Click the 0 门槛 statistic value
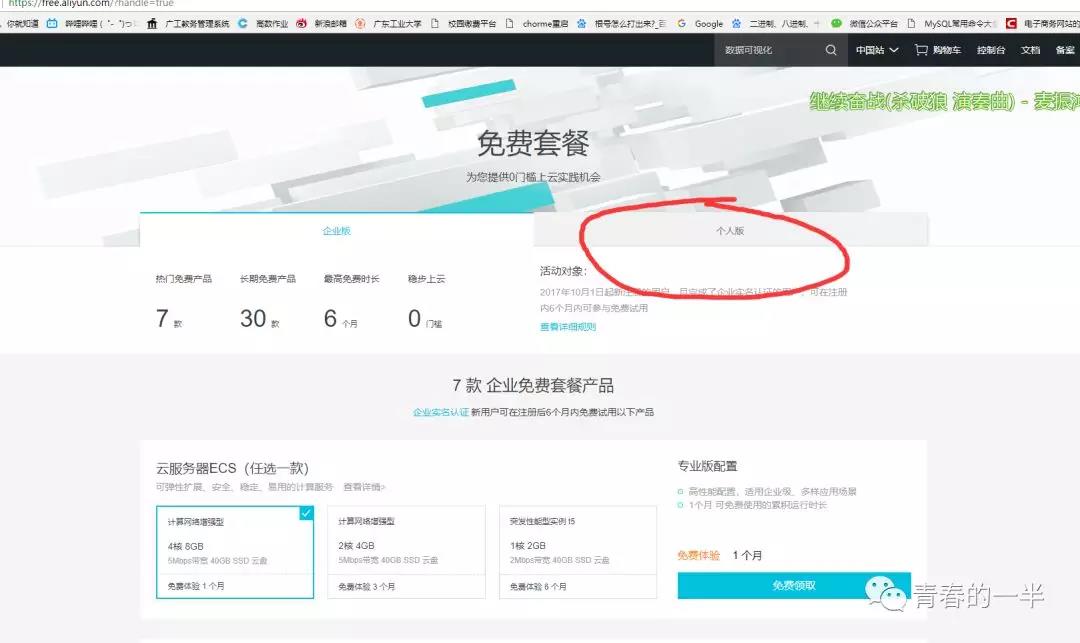The image size is (1080, 643). point(425,319)
